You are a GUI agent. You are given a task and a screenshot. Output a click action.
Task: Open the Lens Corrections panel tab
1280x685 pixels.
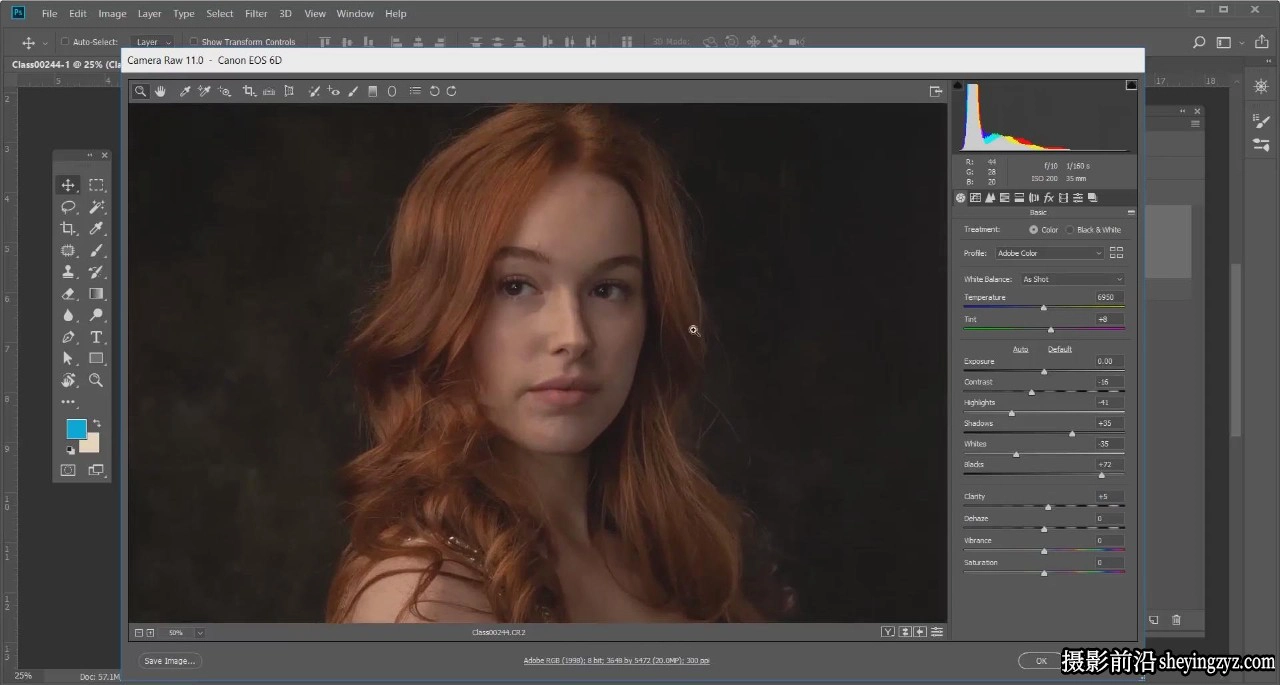1034,198
